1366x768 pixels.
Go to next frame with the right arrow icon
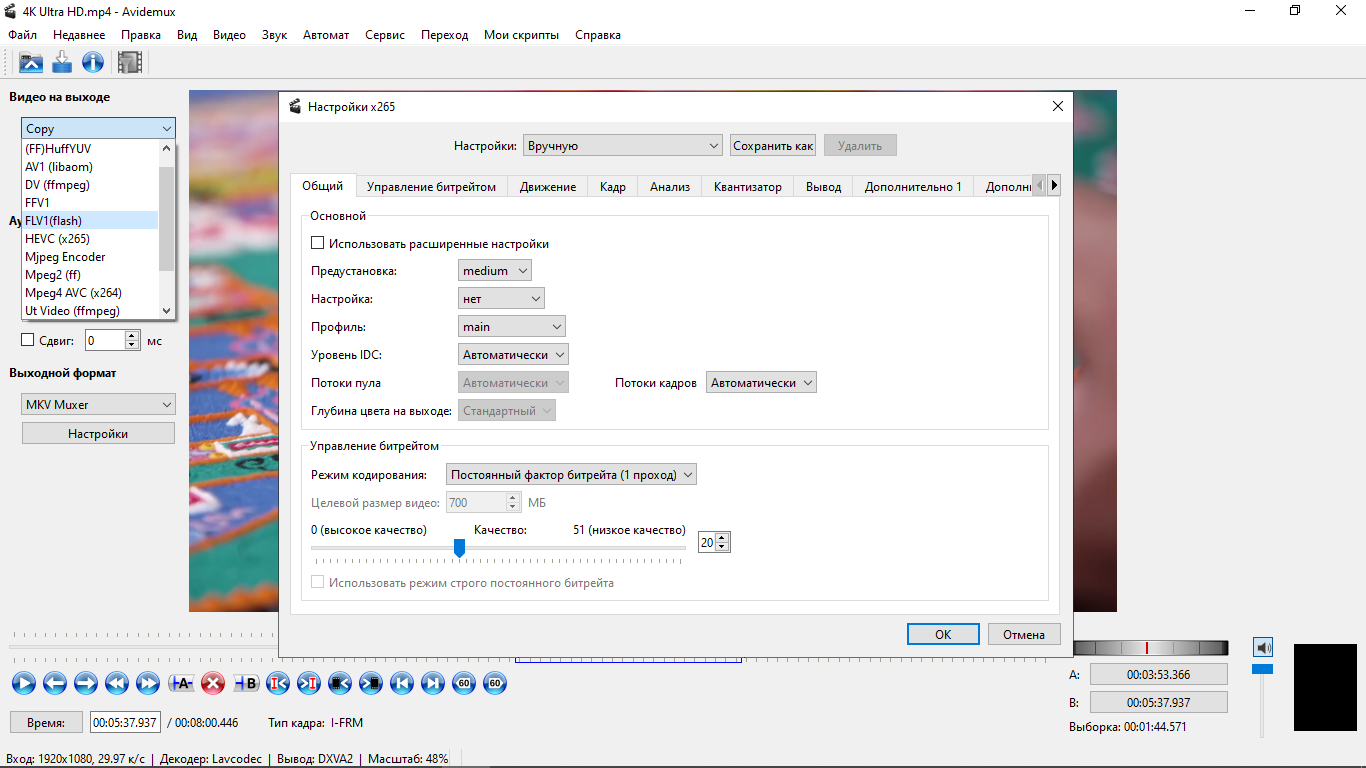pyautogui.click(x=86, y=684)
